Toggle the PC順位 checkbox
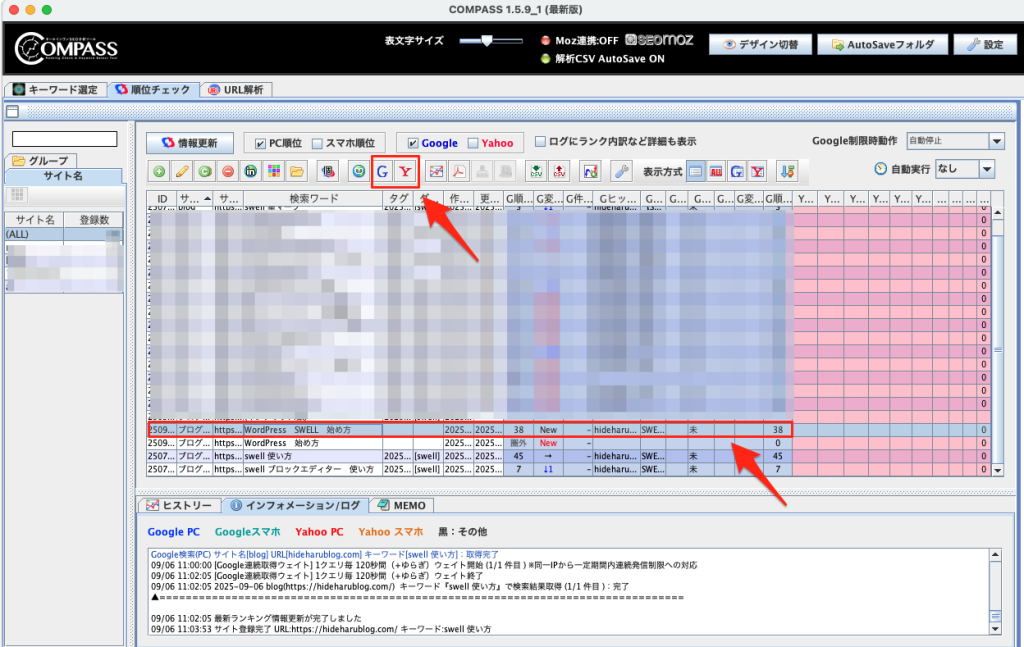Viewport: 1024px width, 647px height. click(262, 143)
